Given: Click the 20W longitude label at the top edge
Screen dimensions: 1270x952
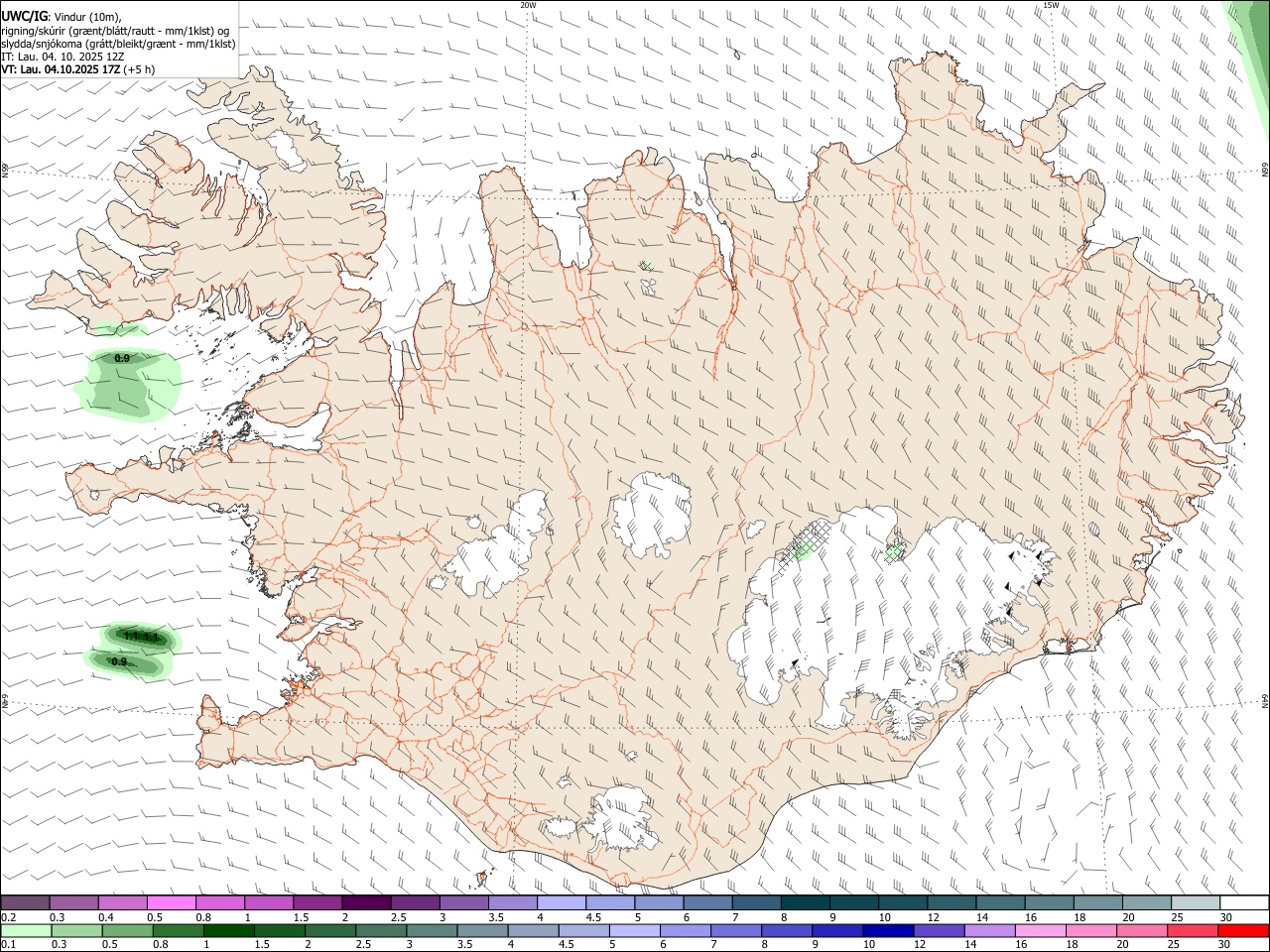Looking at the screenshot, I should tap(528, 5).
